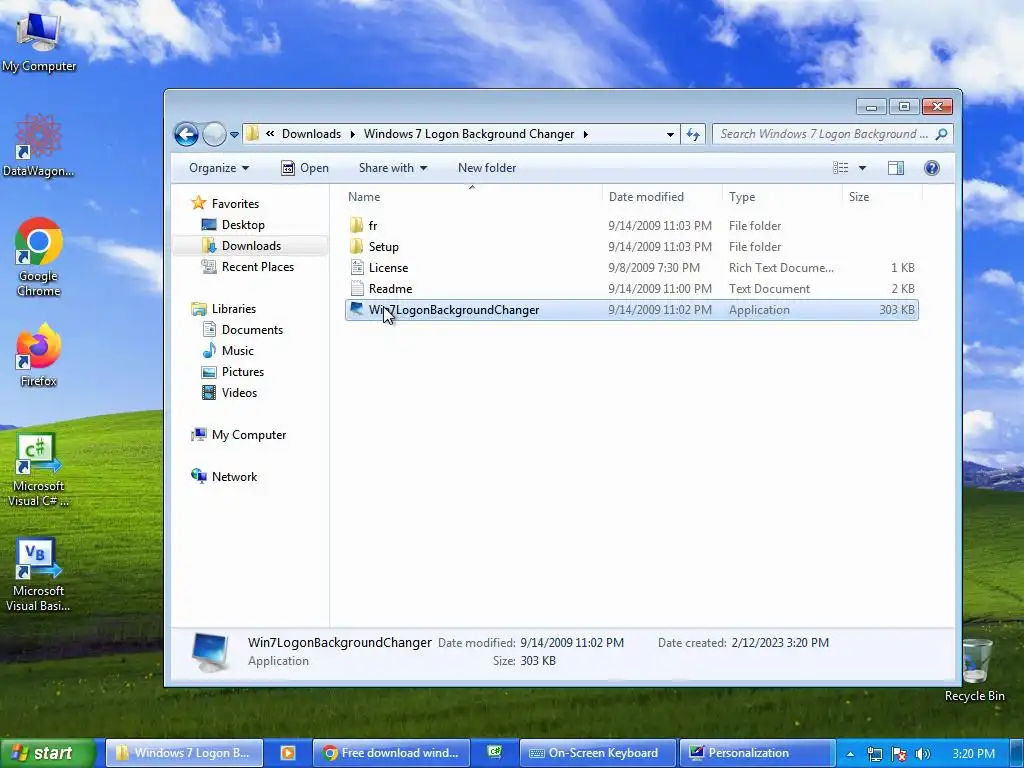Select Microsoft Visual Basic desktop shortcut
The width and height of the screenshot is (1024, 768).
(39, 575)
